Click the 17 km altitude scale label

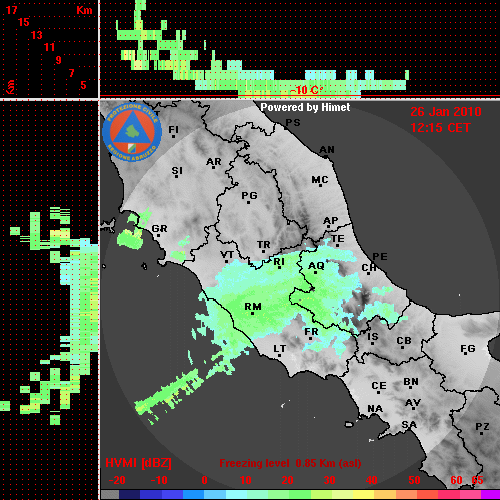[x=12, y=10]
